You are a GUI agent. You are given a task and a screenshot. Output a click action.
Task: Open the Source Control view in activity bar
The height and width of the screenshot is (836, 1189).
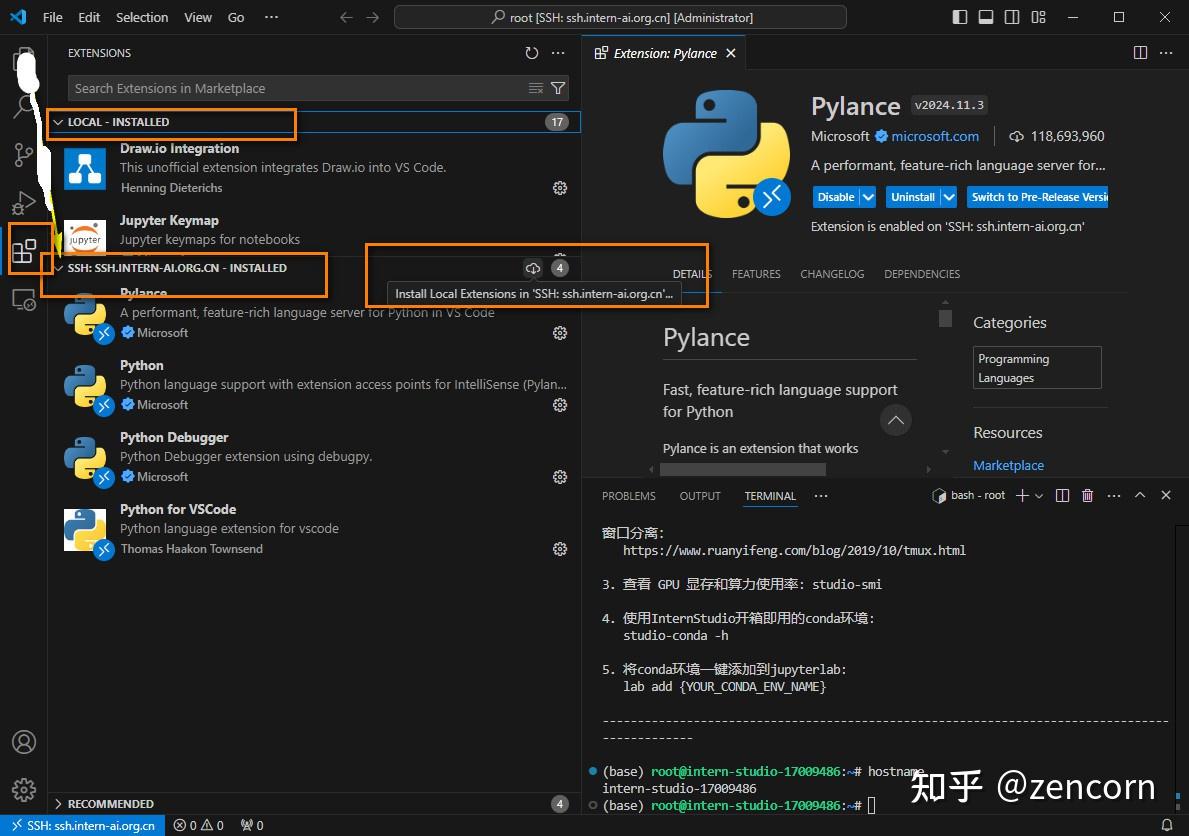point(24,155)
